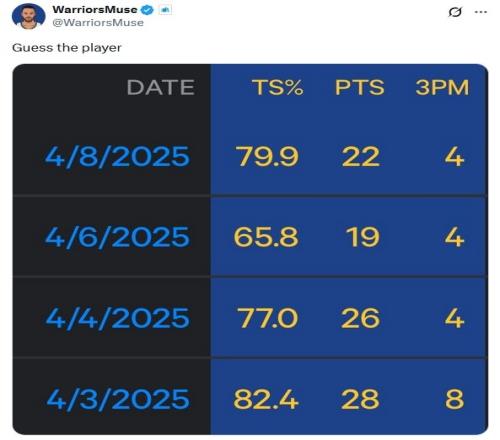
Task: Click the 79.9 true shooting value
Action: tap(267, 157)
